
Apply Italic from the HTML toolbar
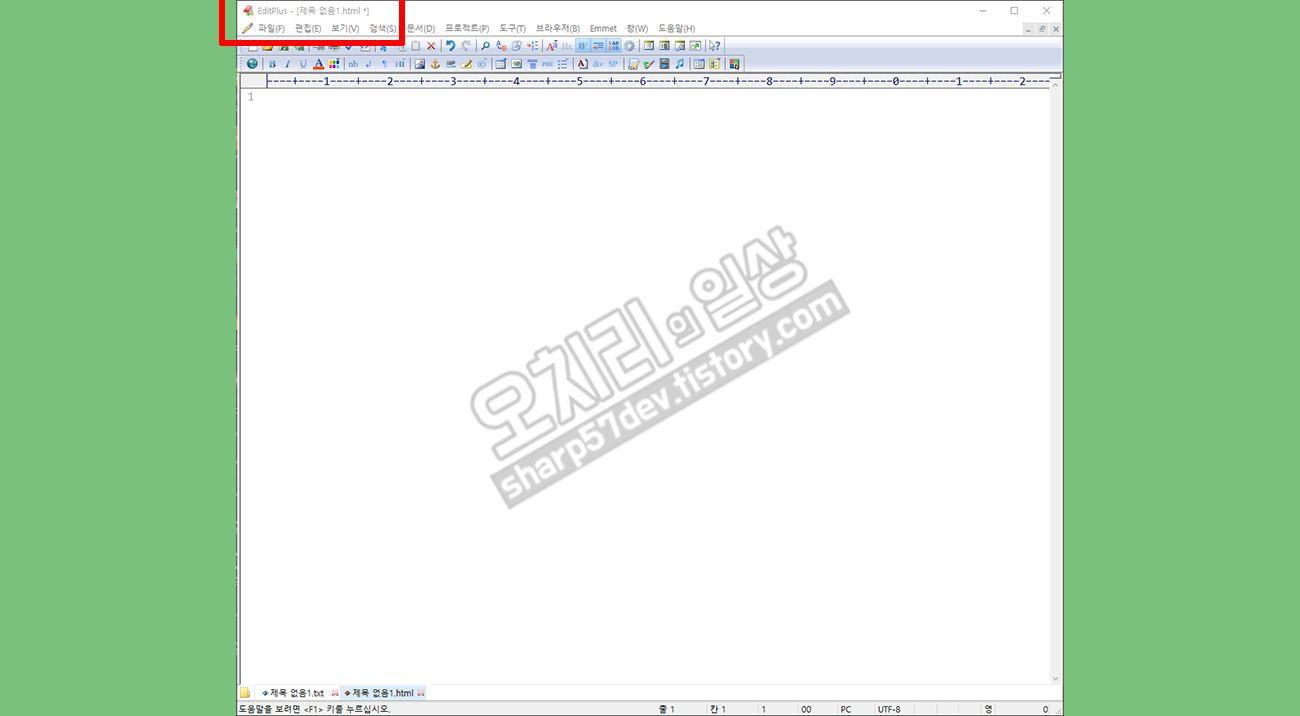pos(287,64)
